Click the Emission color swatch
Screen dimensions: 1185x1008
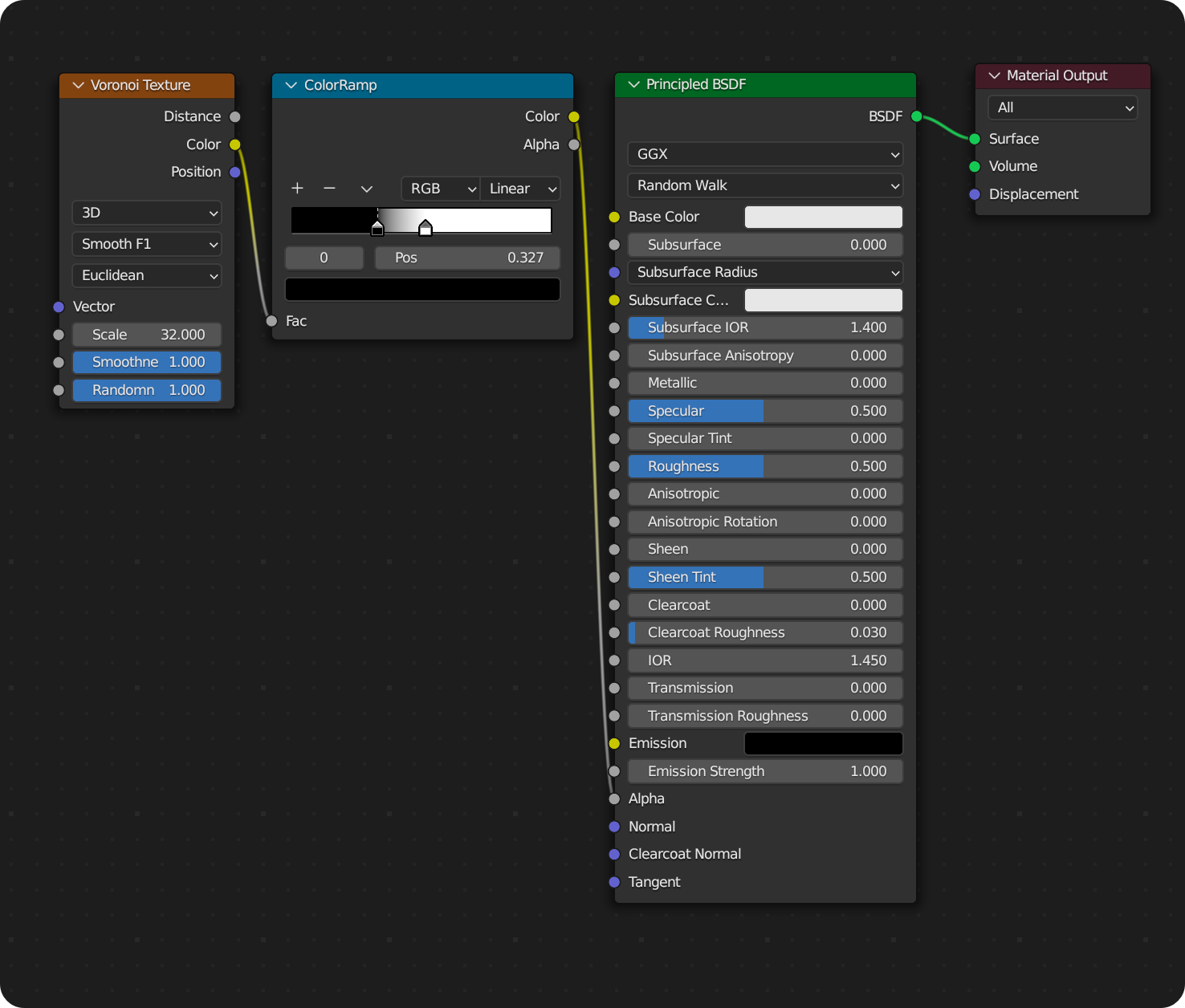click(x=823, y=743)
